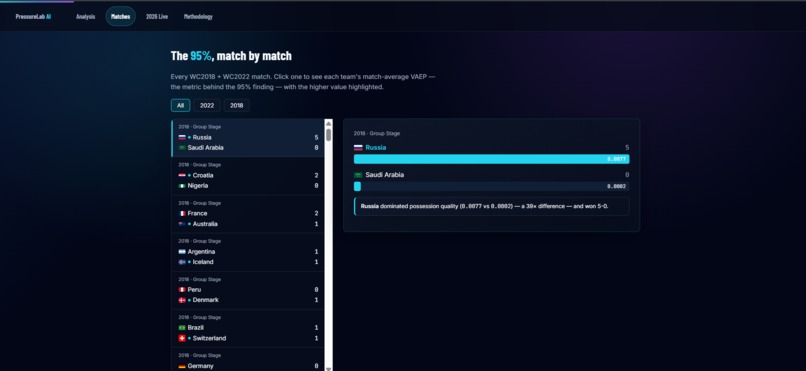
Task: Click the Denmark team name
Action: point(206,300)
